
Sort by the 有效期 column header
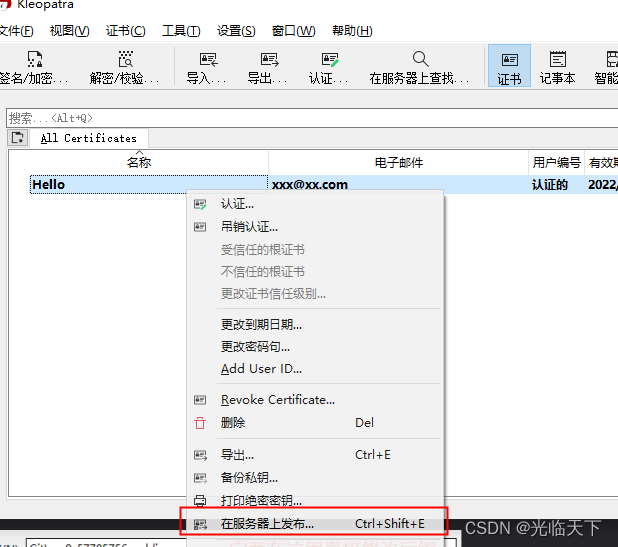point(601,162)
